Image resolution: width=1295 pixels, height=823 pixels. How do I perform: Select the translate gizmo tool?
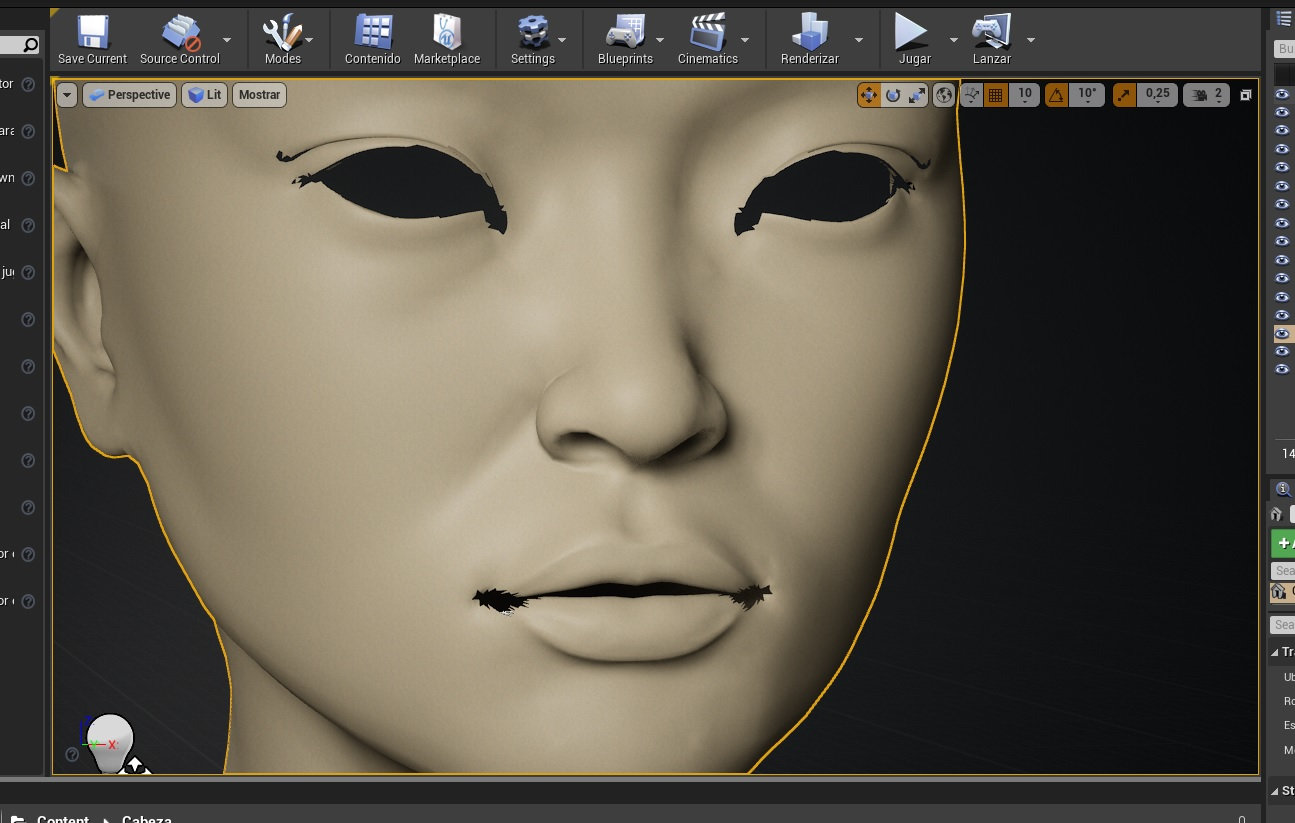pos(868,95)
